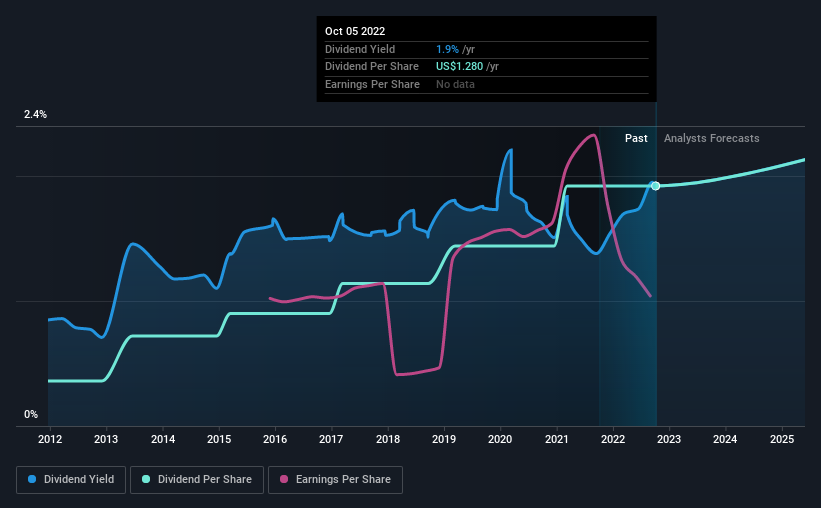Click the 1.9% dividend yield value
The height and width of the screenshot is (508, 821).
pyautogui.click(x=447, y=49)
